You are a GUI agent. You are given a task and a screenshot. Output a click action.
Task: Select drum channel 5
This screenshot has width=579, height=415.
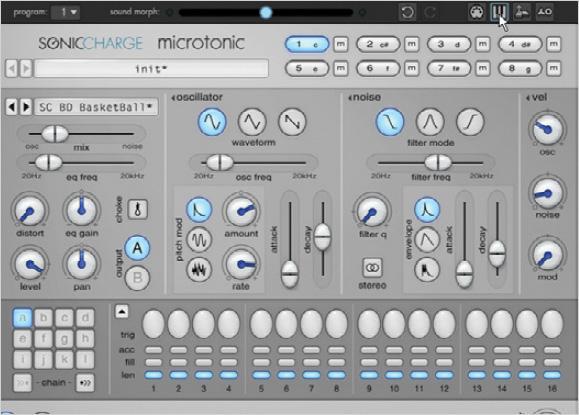[x=307, y=68]
